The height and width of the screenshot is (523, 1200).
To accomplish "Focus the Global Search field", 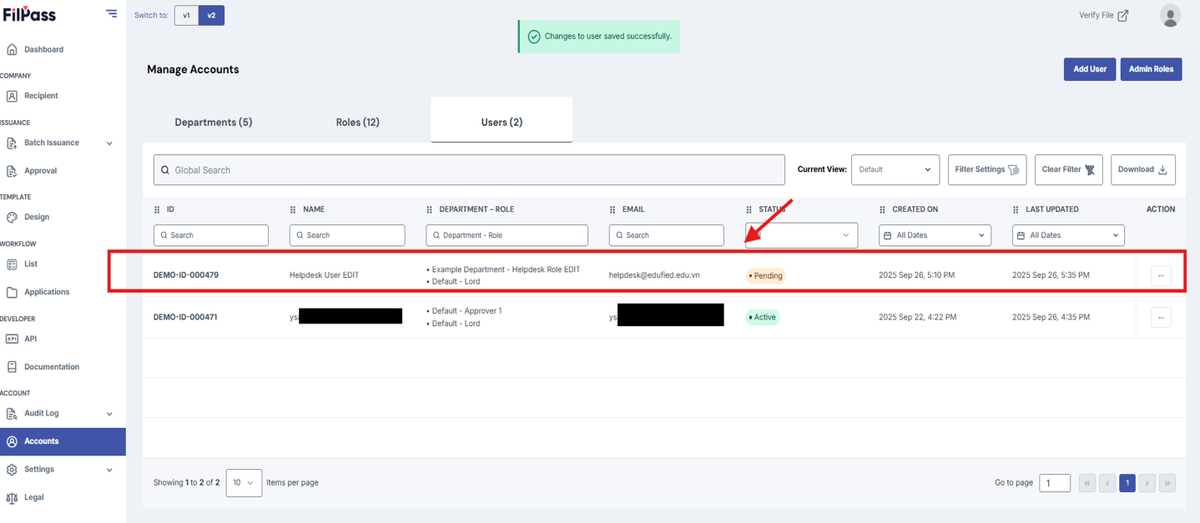I will [469, 170].
